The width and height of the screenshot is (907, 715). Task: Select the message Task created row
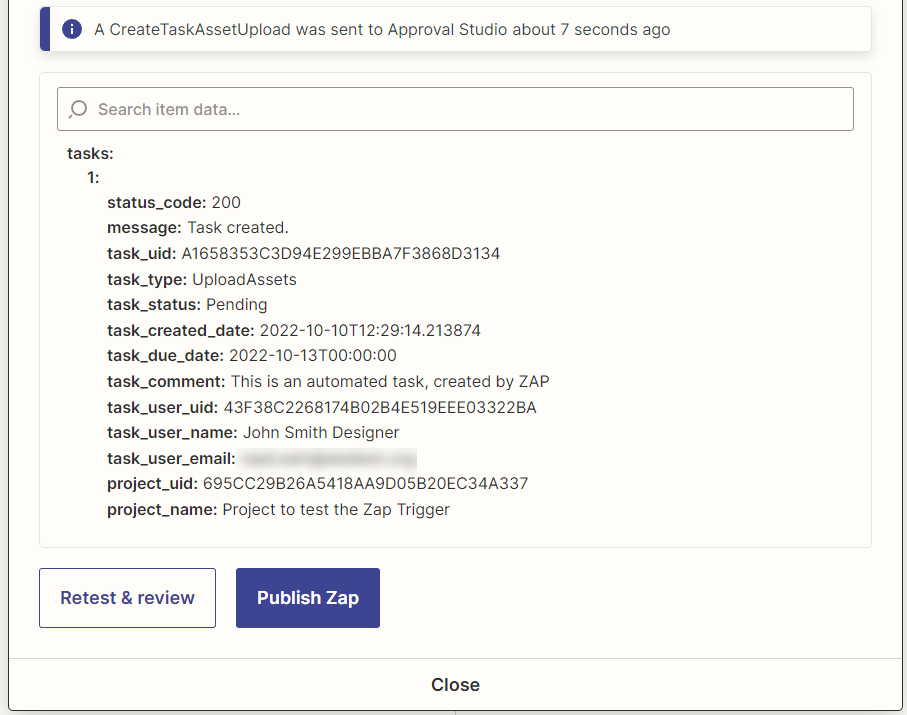[198, 227]
